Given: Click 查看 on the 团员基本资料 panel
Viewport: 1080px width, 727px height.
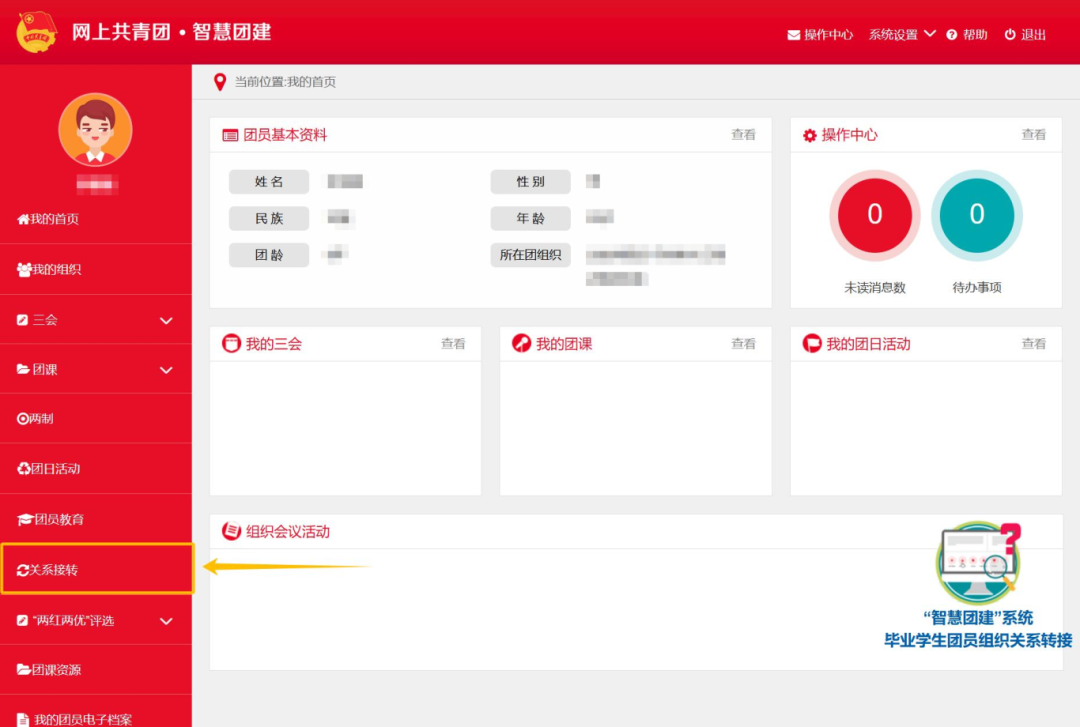Looking at the screenshot, I should tap(744, 134).
